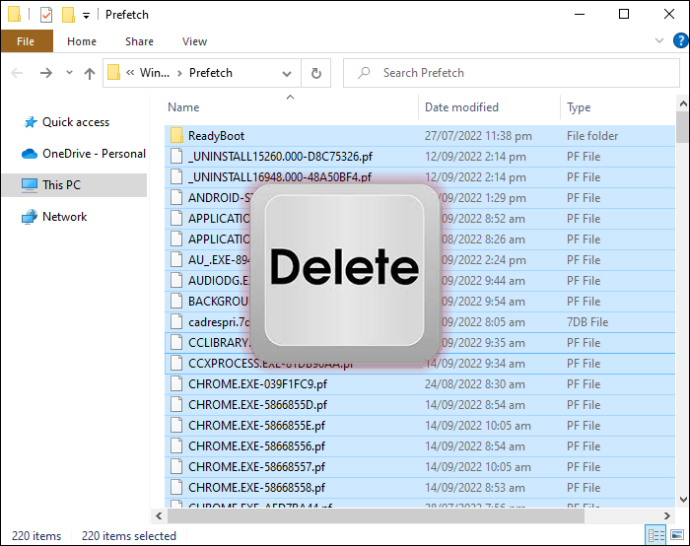Click the horizontal scrollbar right arrow
690x546 pixels.
[667, 516]
